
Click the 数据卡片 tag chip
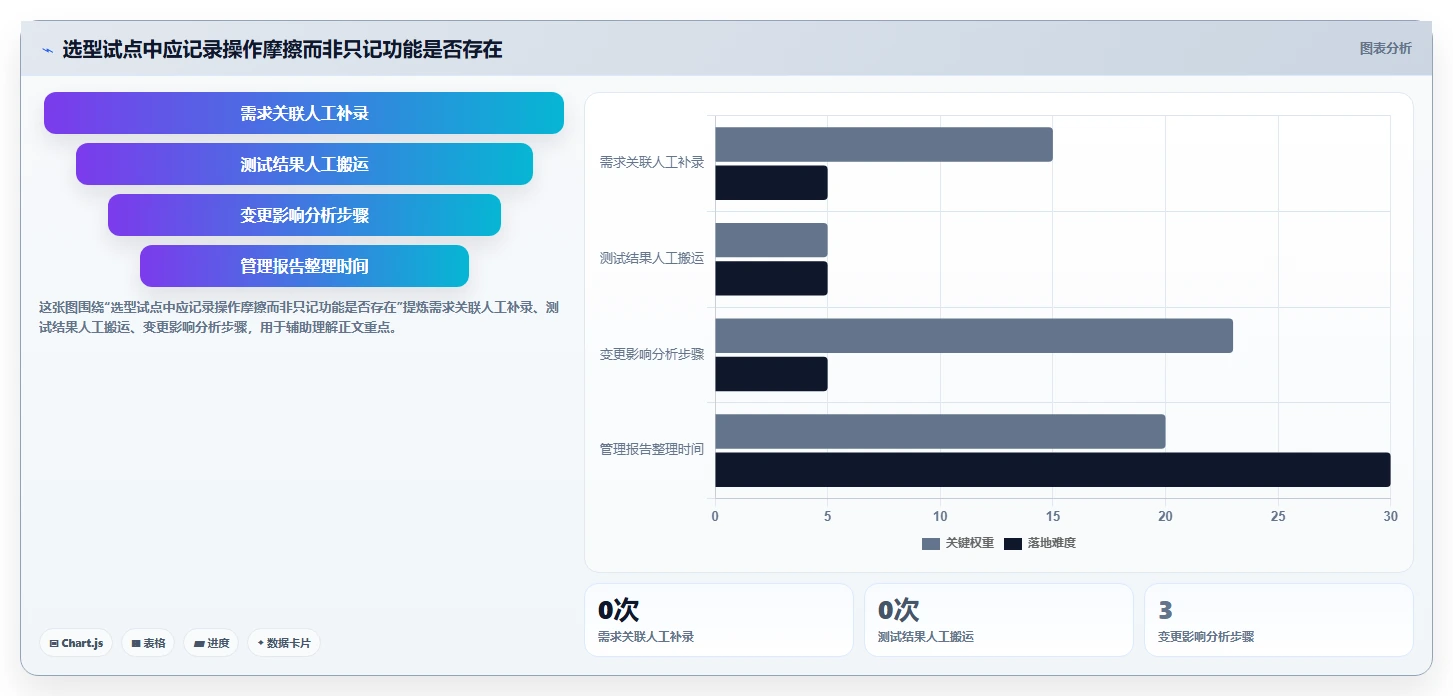point(284,643)
